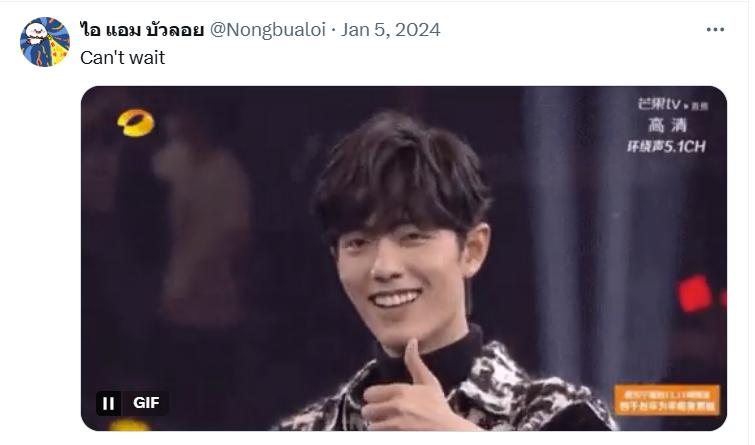Open the tweet's more options menu
The height and width of the screenshot is (445, 755).
715,30
